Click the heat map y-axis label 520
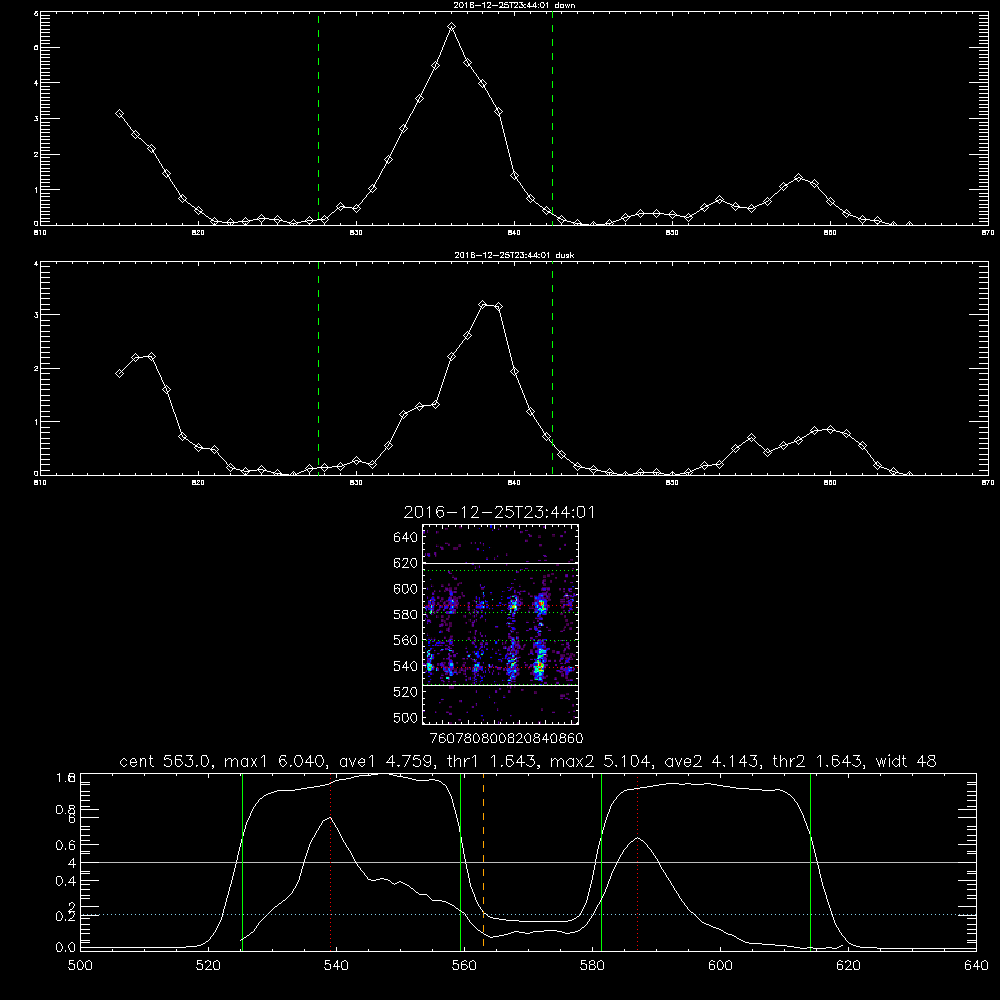Viewport: 1000px width, 1000px height. click(x=406, y=692)
